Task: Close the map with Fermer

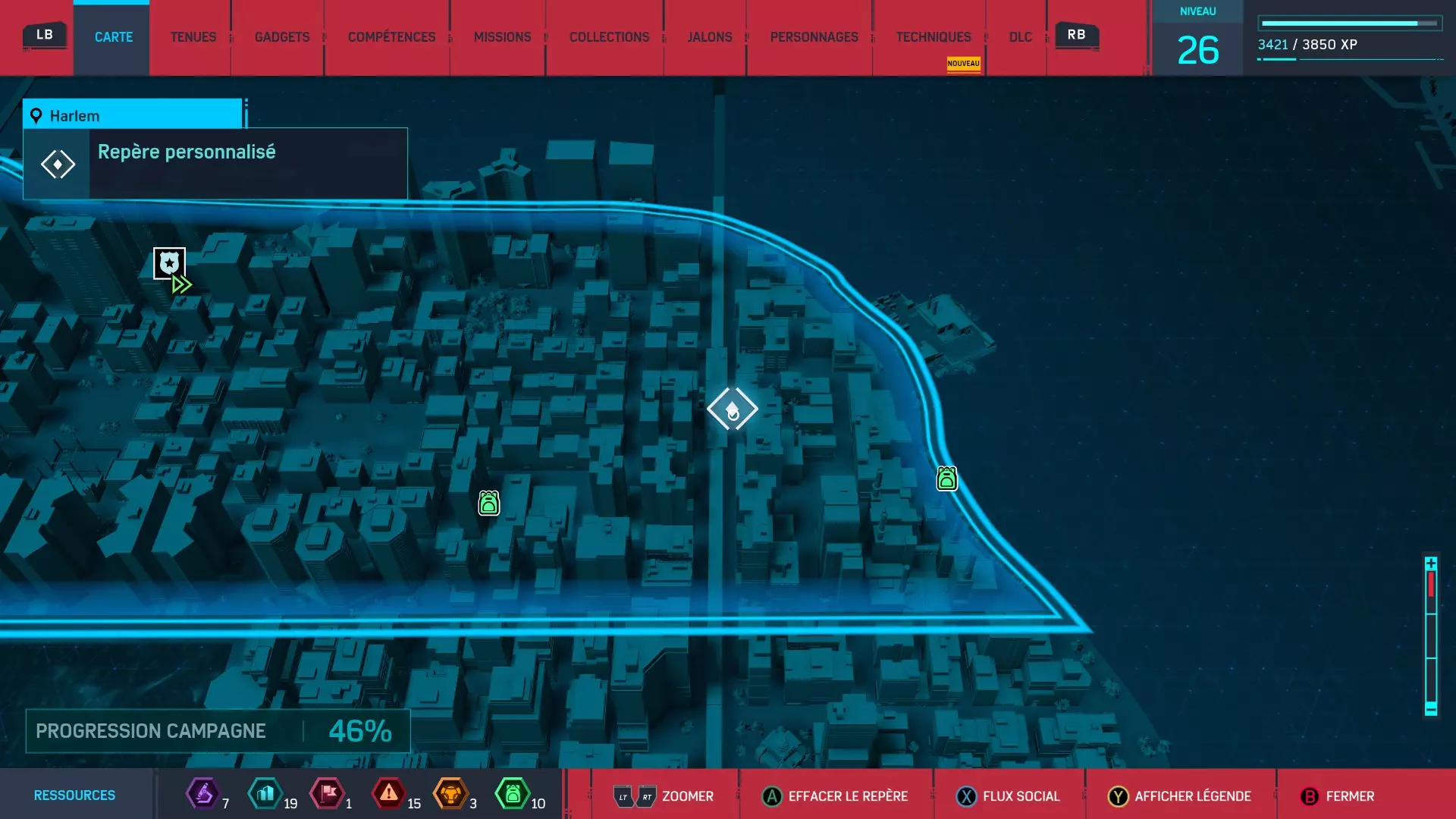Action: (1338, 796)
